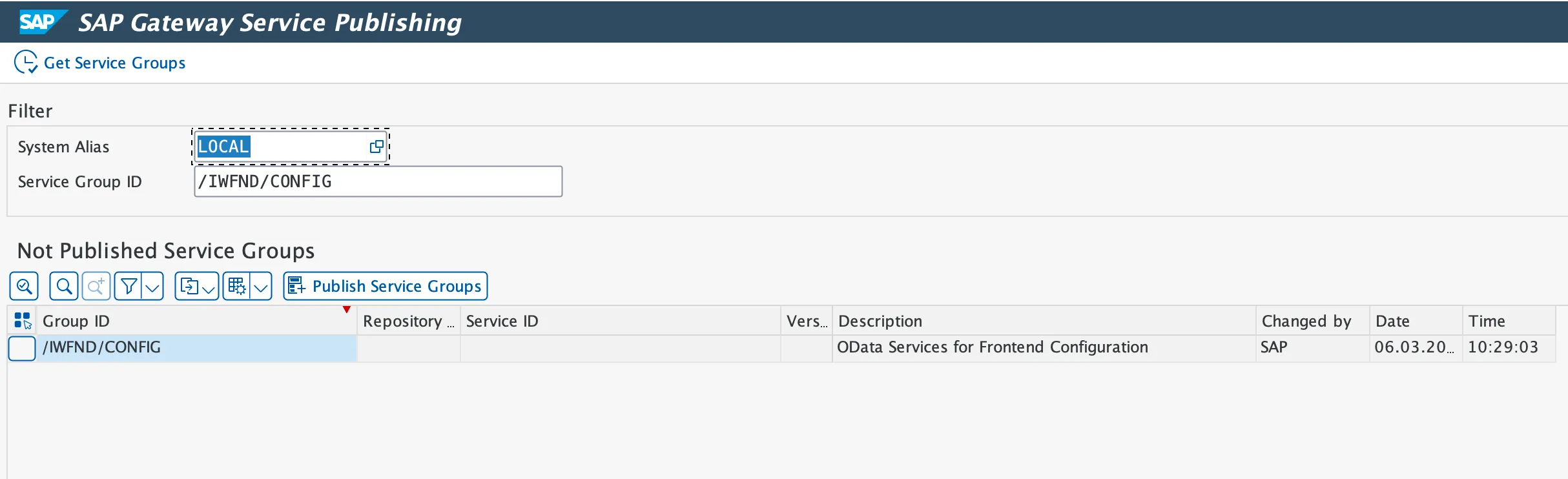Click the Find search icon in the grid toolbar
1568x479 pixels.
point(64,286)
